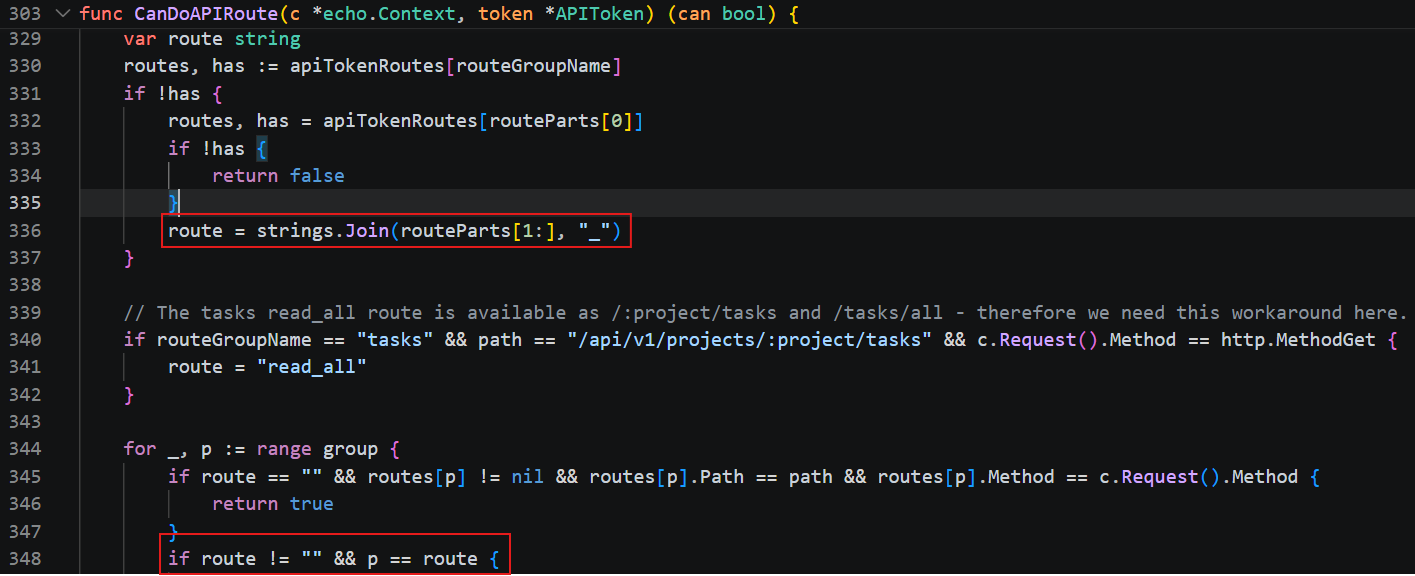Click line number 340 in the gutter
This screenshot has height=576, width=1415.
26,339
